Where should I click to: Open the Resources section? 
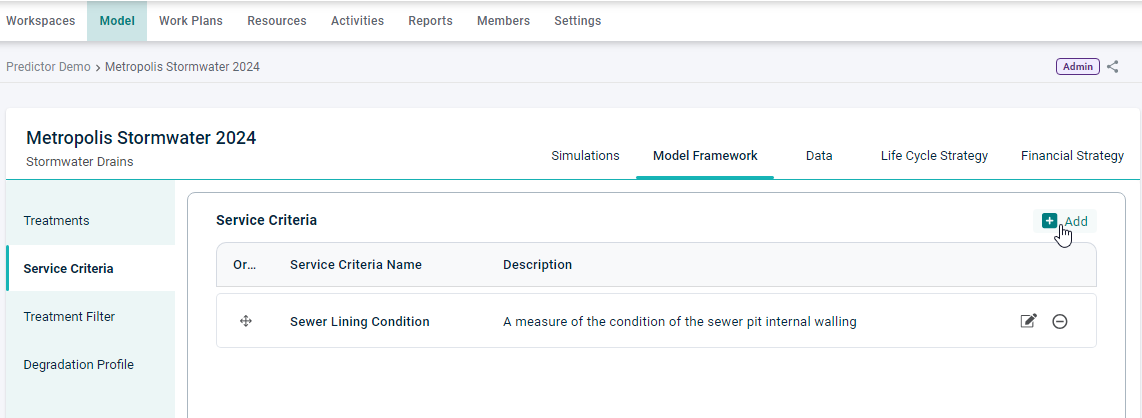pos(277,21)
